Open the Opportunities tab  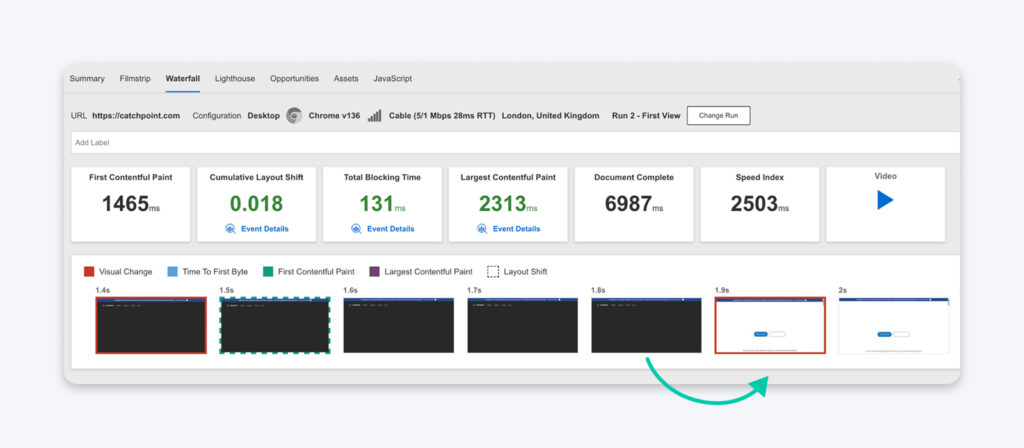[x=294, y=79]
